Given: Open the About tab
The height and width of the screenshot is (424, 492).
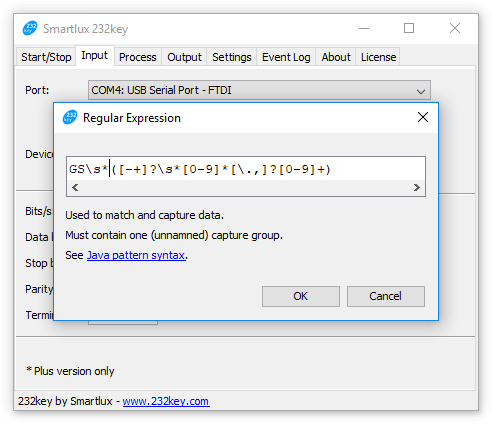Looking at the screenshot, I should tap(336, 57).
